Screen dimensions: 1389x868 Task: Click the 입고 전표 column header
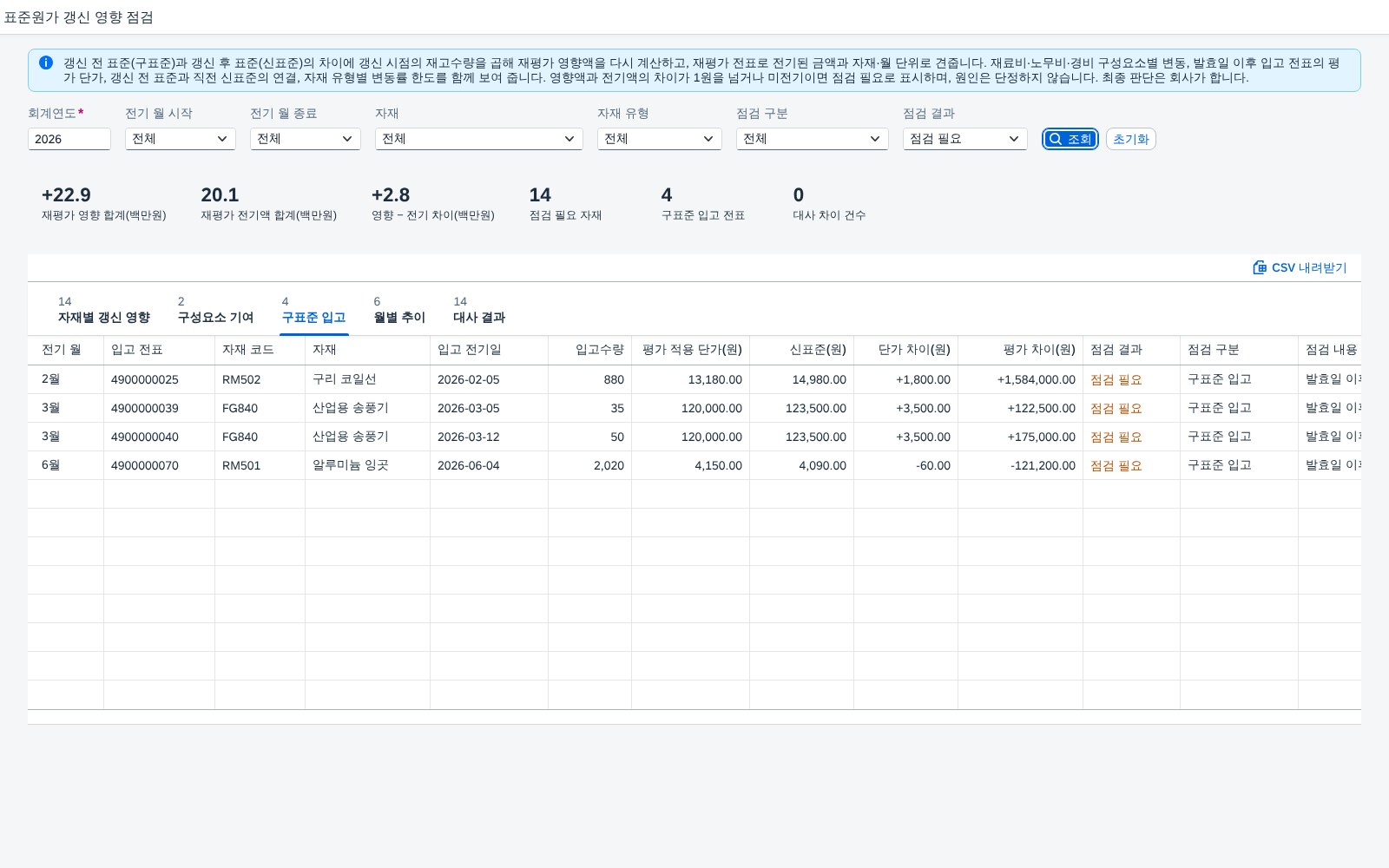coord(160,350)
